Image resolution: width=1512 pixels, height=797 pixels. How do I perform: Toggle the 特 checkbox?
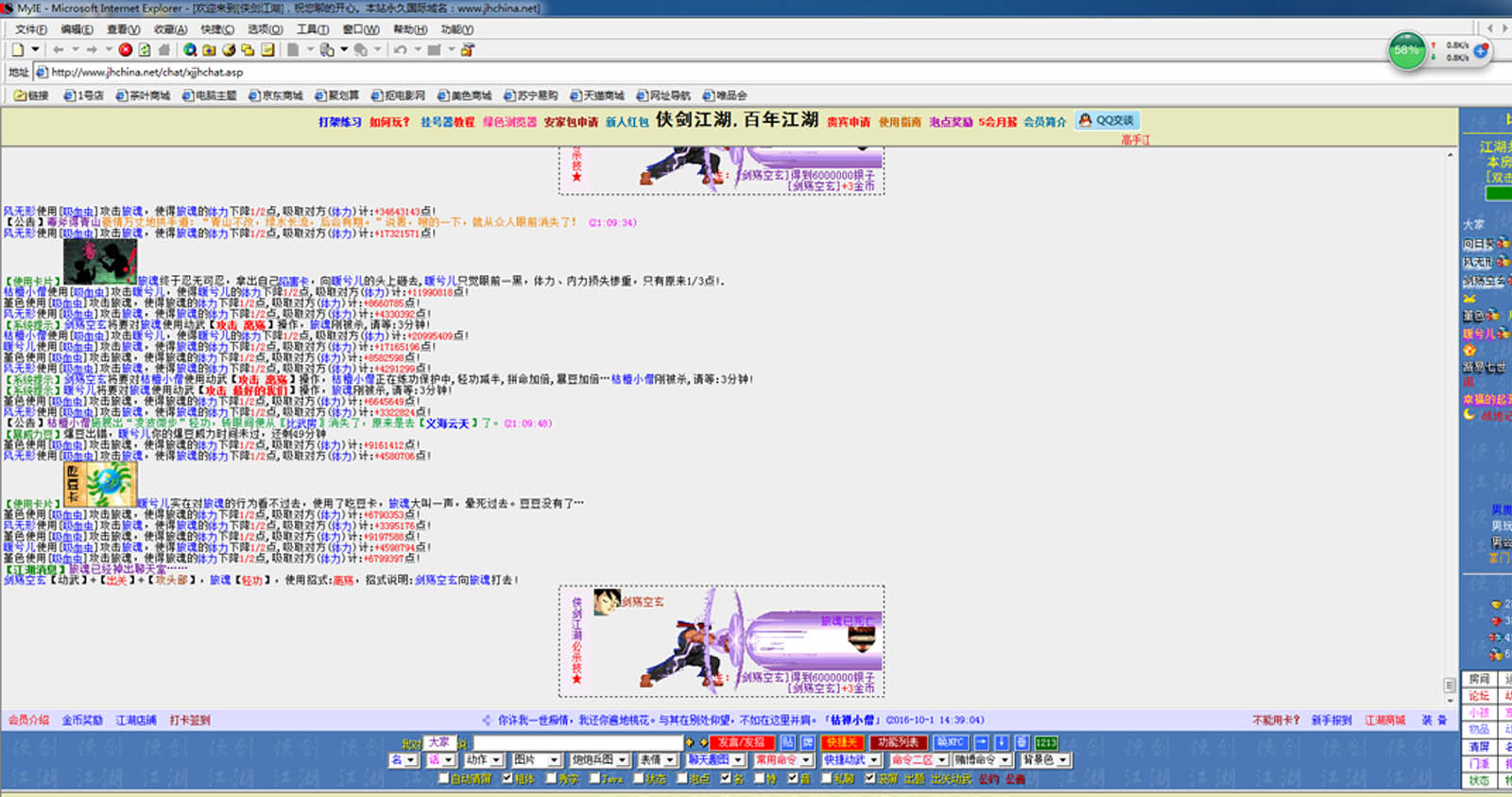pyautogui.click(x=759, y=778)
